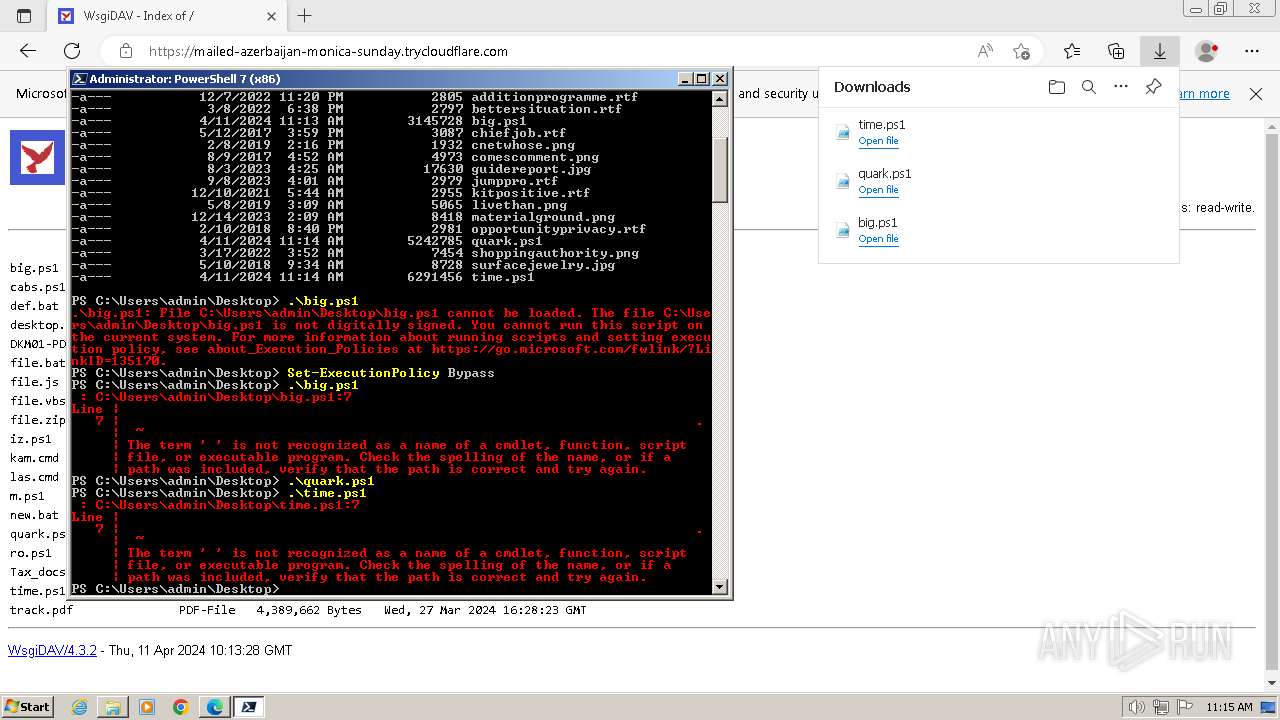This screenshot has width=1280, height=720.
Task: Switch to Microsoft Edge on taskbar
Action: [214, 707]
